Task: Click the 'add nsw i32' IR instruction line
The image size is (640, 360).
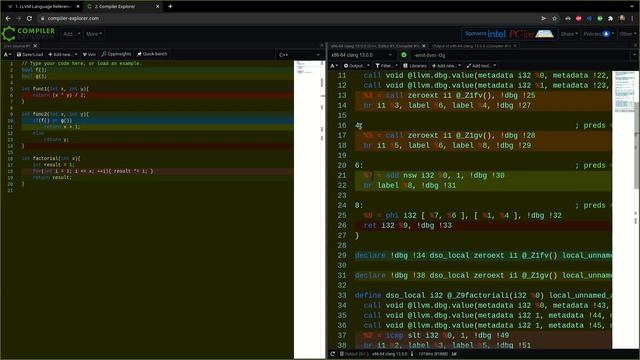Action: (x=483, y=176)
